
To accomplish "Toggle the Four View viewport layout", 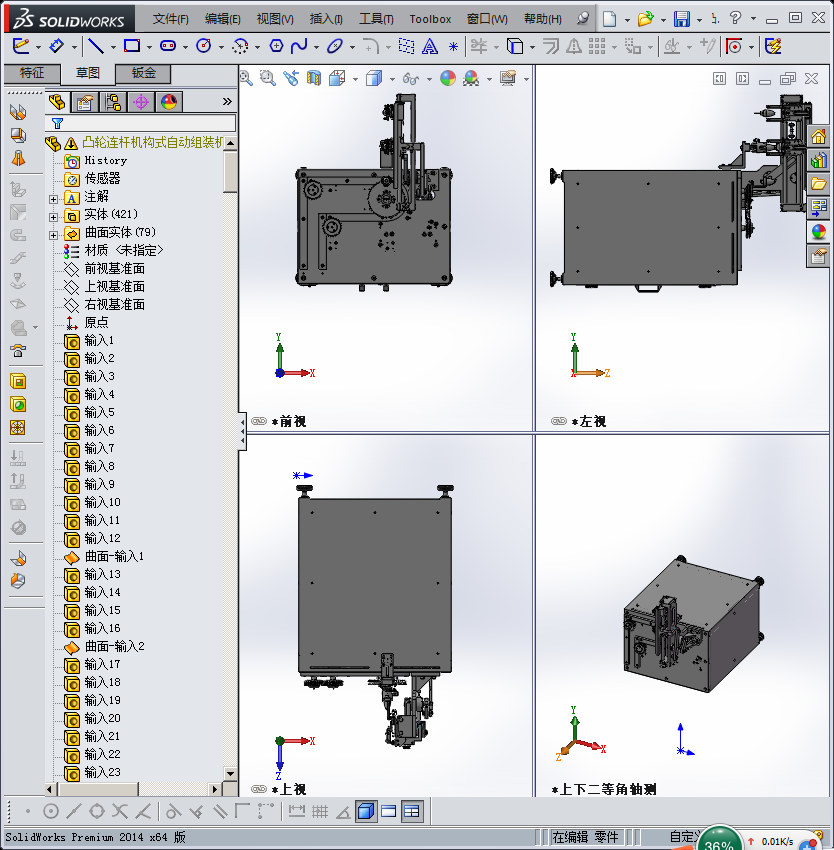I will click(412, 812).
